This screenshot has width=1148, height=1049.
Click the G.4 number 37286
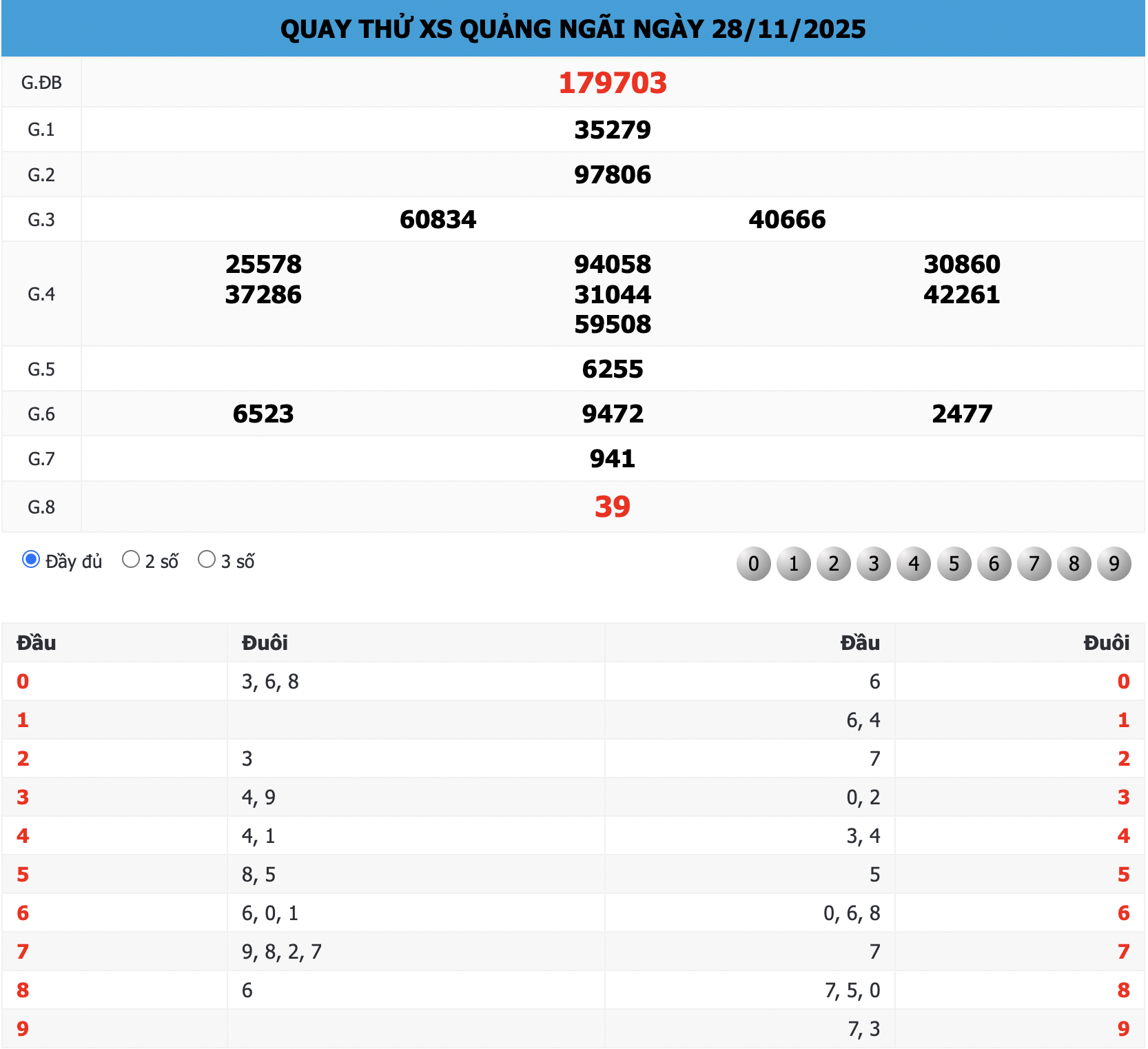(263, 294)
